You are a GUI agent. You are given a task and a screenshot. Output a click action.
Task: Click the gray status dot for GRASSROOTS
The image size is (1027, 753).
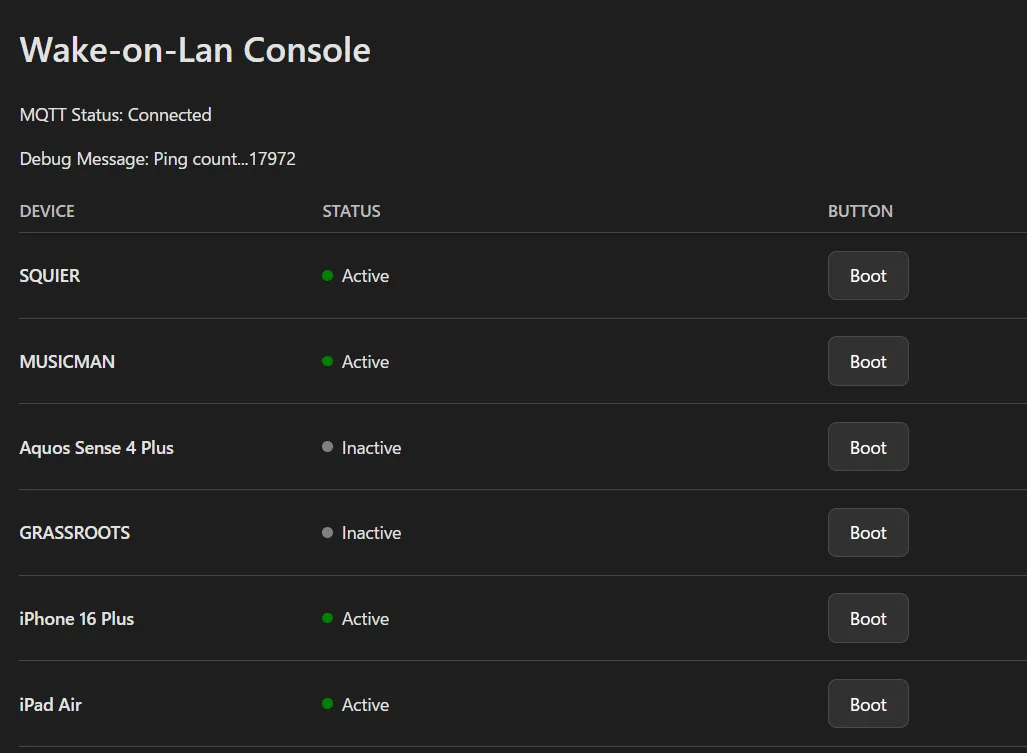pos(327,533)
